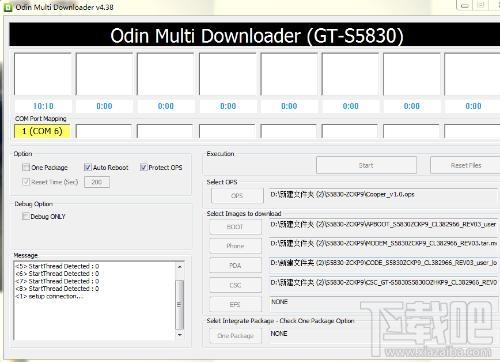This screenshot has width=500, height=362.
Task: Disable the Auto Reboot checkbox
Action: [x=88, y=167]
